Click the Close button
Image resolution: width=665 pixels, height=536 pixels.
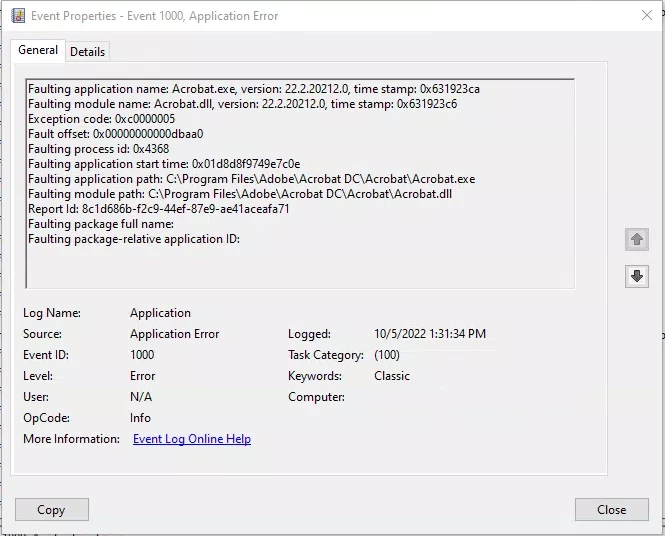point(612,509)
